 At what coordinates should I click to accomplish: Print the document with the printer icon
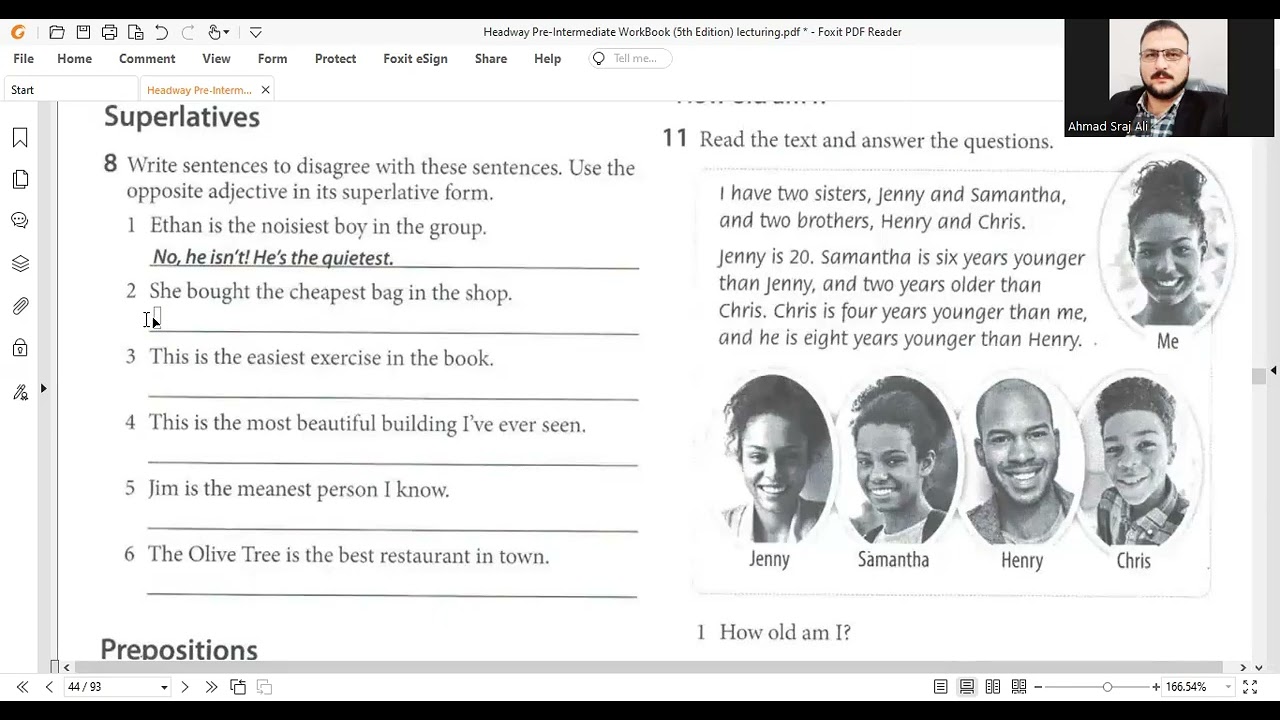point(109,32)
